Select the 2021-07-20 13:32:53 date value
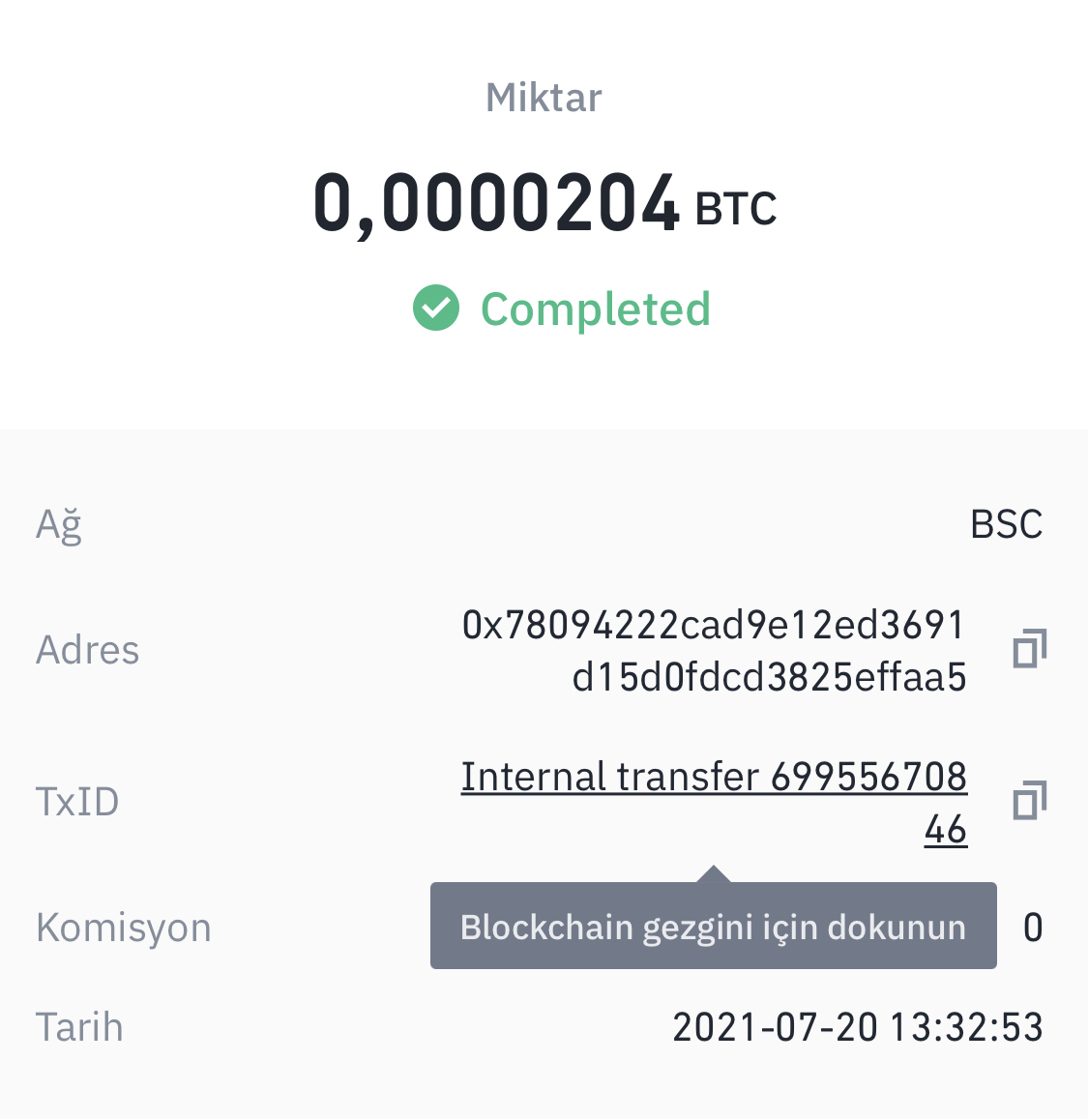The width and height of the screenshot is (1088, 1120). pos(858,1028)
